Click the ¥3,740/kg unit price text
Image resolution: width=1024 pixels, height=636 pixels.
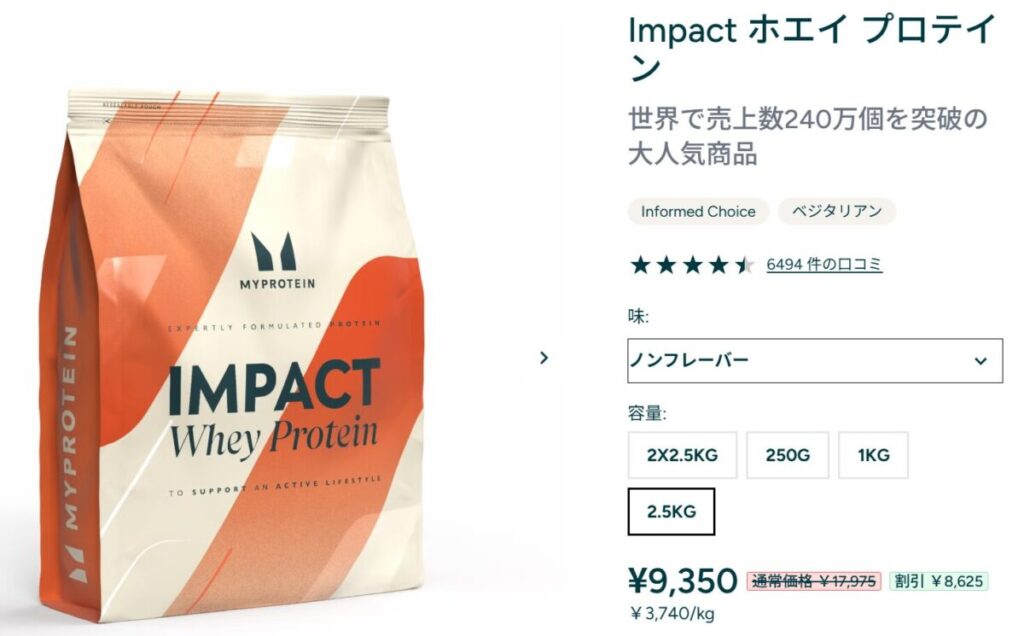(672, 614)
